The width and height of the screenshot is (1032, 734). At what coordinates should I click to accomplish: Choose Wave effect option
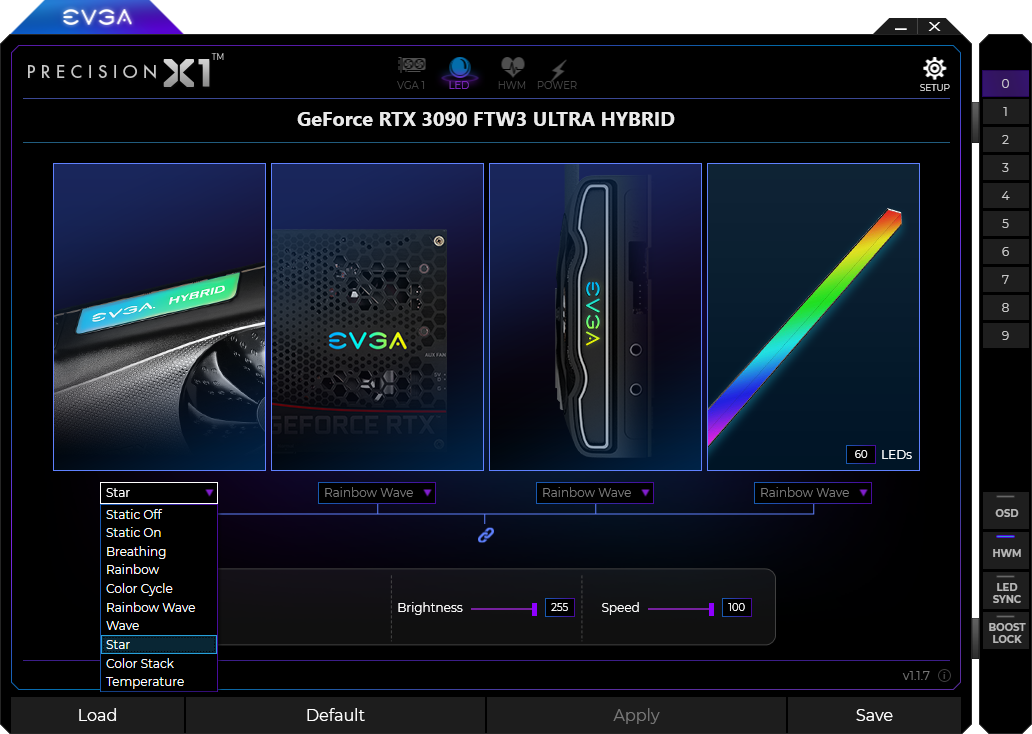tap(159, 625)
